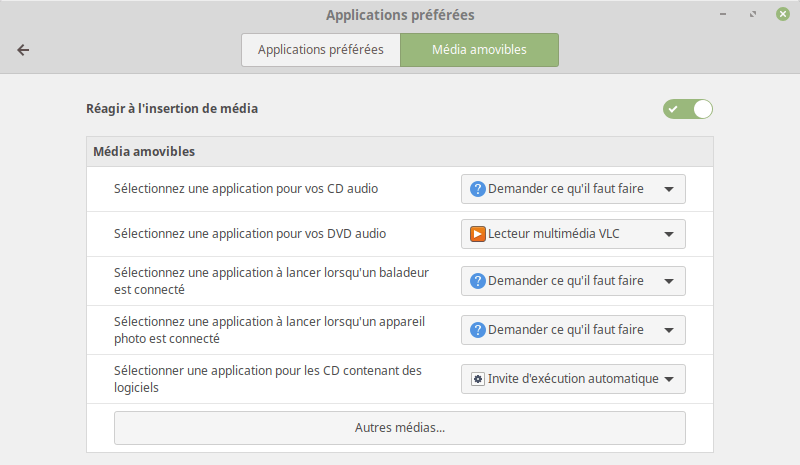This screenshot has width=800, height=465.
Task: Click the Média amovibles section header
Action: coord(144,152)
